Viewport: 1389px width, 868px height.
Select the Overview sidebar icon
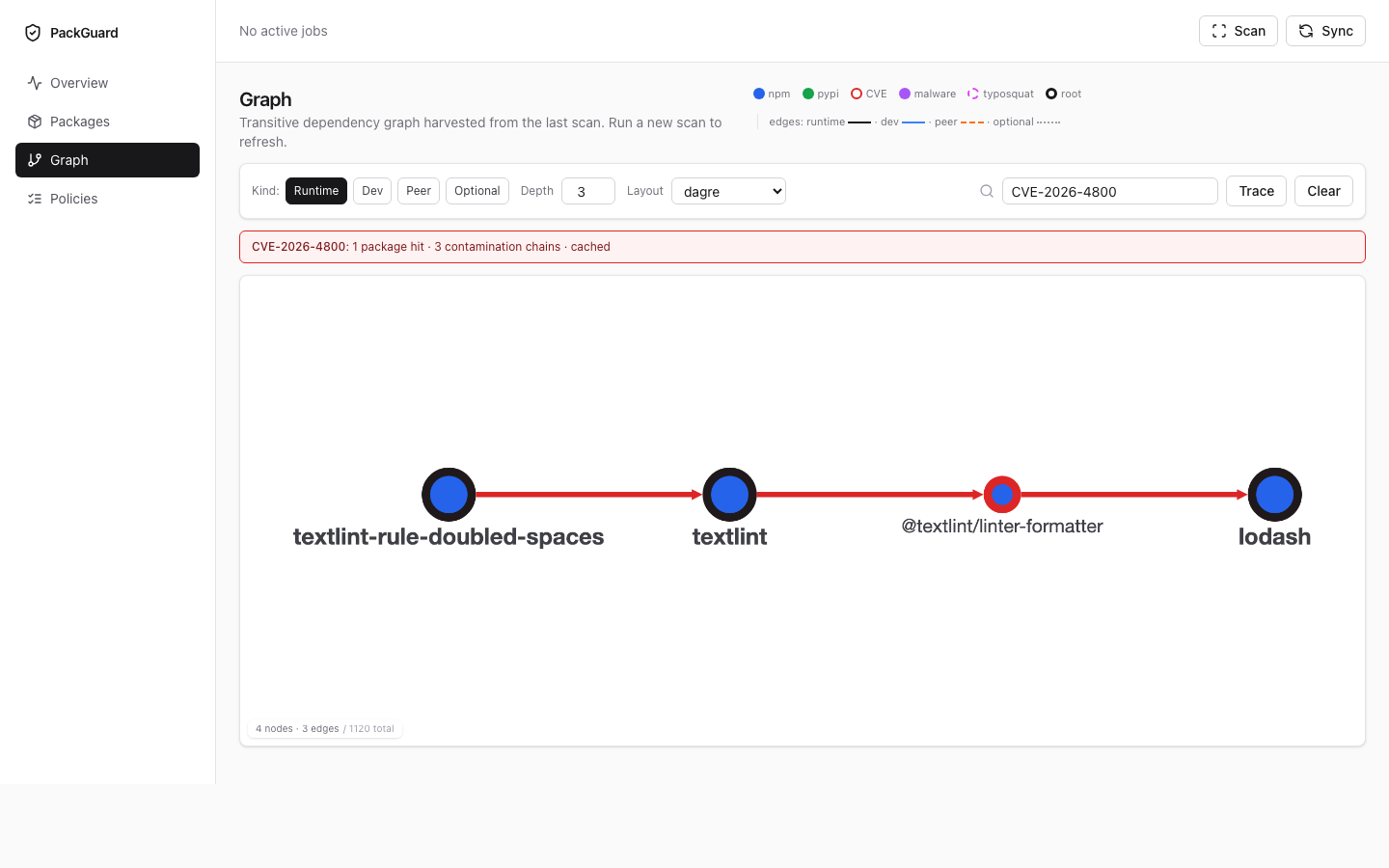tap(34, 83)
